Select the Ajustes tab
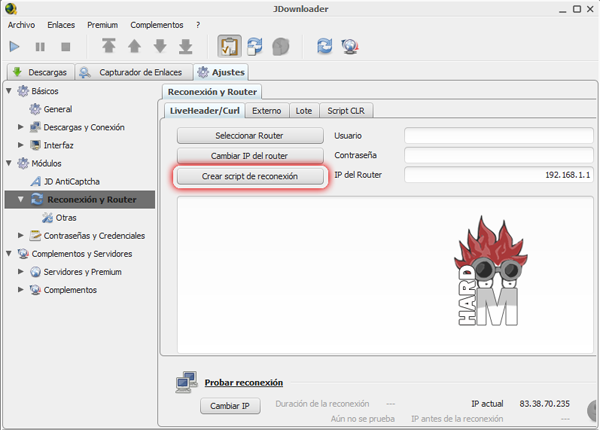The width and height of the screenshot is (600, 430). pyautogui.click(x=221, y=72)
